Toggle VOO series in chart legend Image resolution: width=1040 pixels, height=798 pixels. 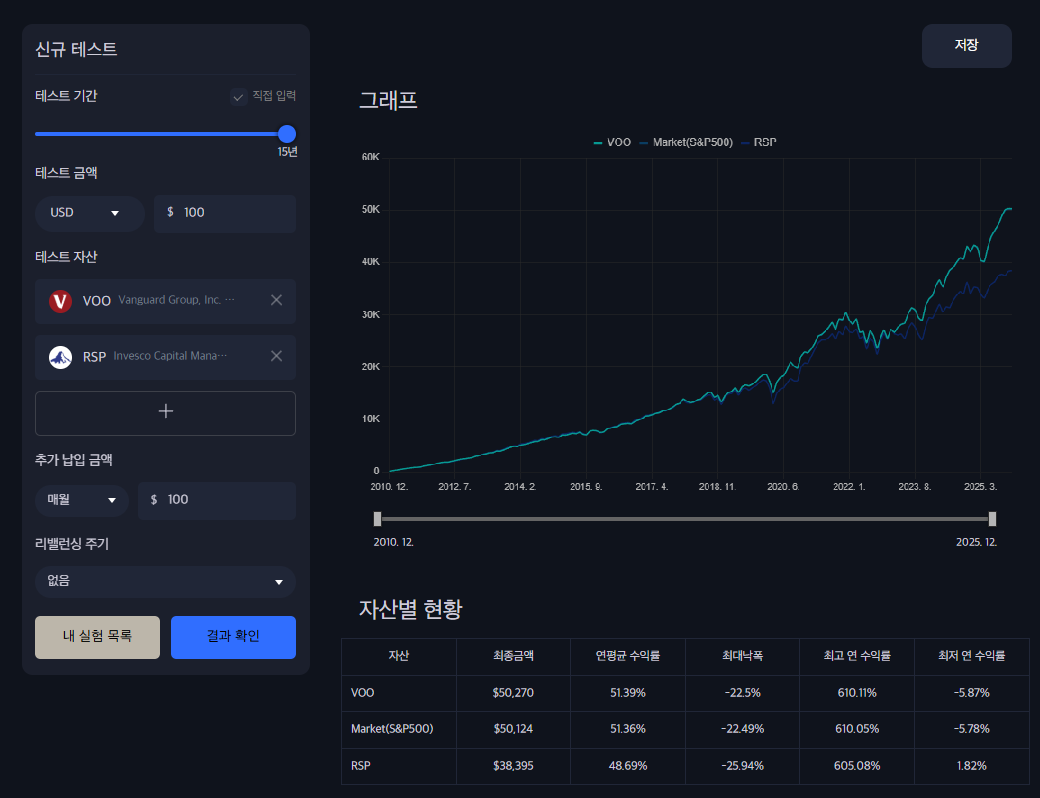tap(612, 142)
